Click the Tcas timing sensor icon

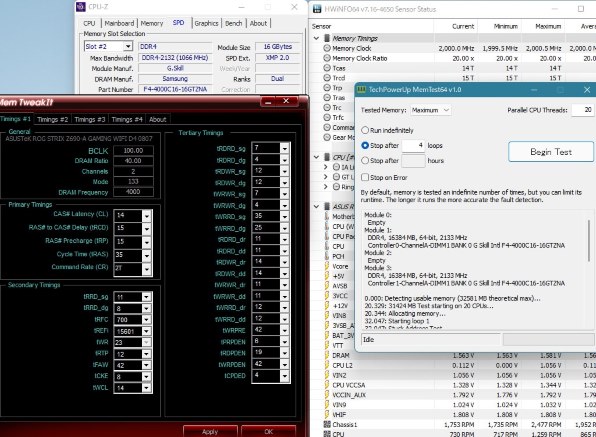[x=327, y=68]
